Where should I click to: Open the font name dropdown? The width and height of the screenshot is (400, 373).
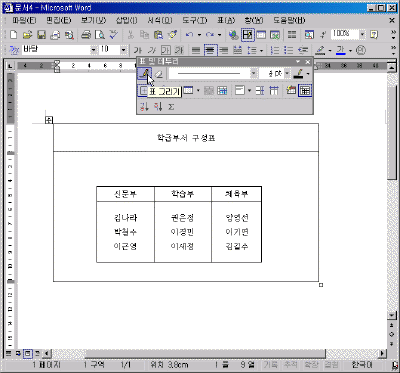click(x=93, y=50)
